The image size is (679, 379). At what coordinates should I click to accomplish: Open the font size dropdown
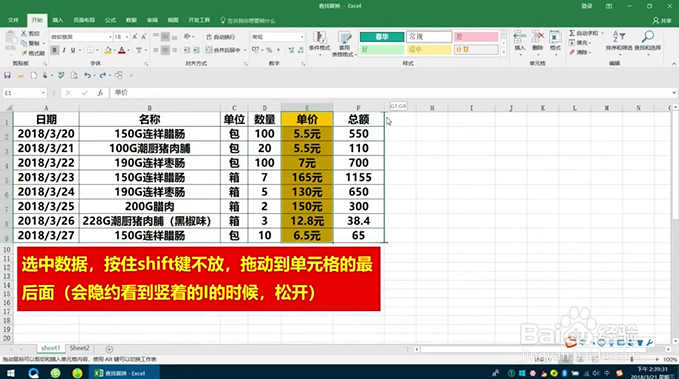127,37
